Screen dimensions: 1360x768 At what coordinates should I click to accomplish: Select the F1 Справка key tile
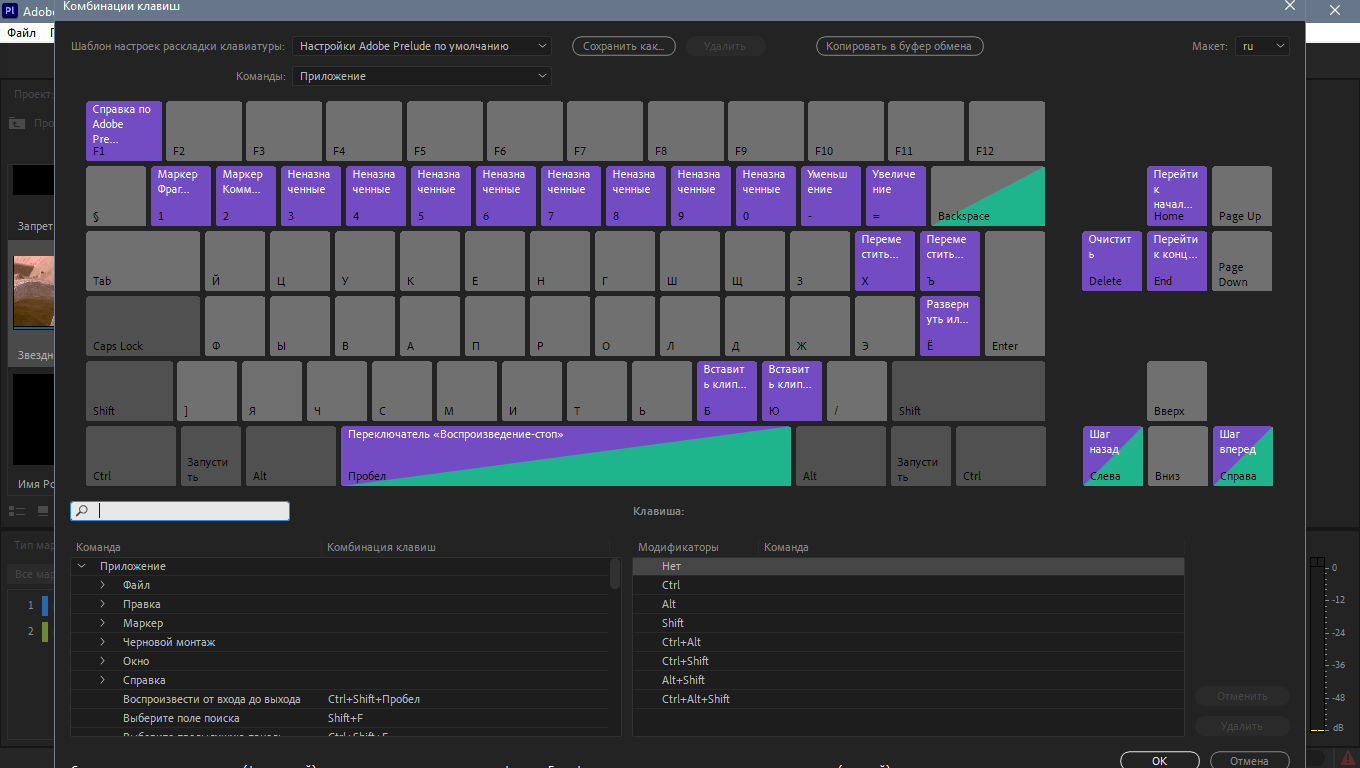click(124, 131)
